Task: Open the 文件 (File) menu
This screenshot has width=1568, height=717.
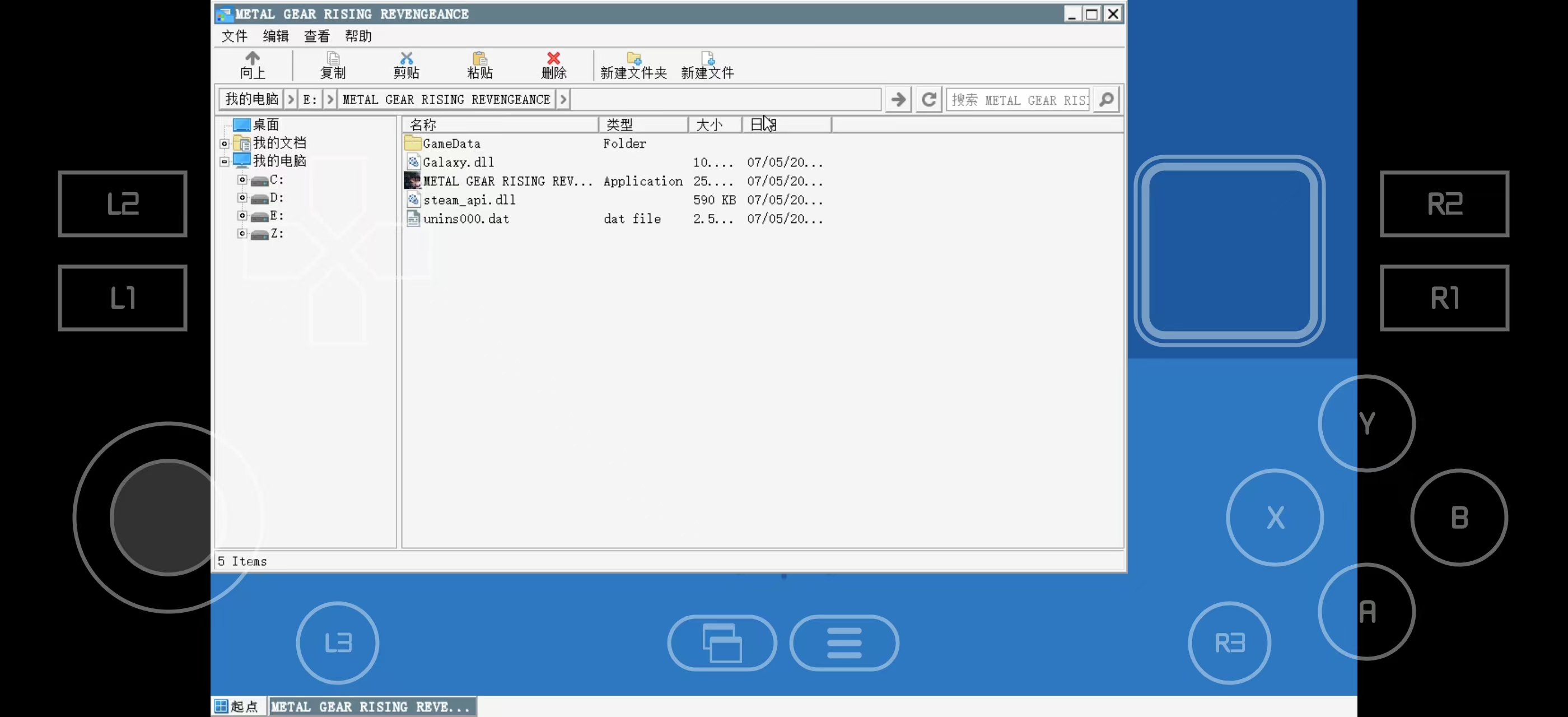Action: [x=234, y=36]
